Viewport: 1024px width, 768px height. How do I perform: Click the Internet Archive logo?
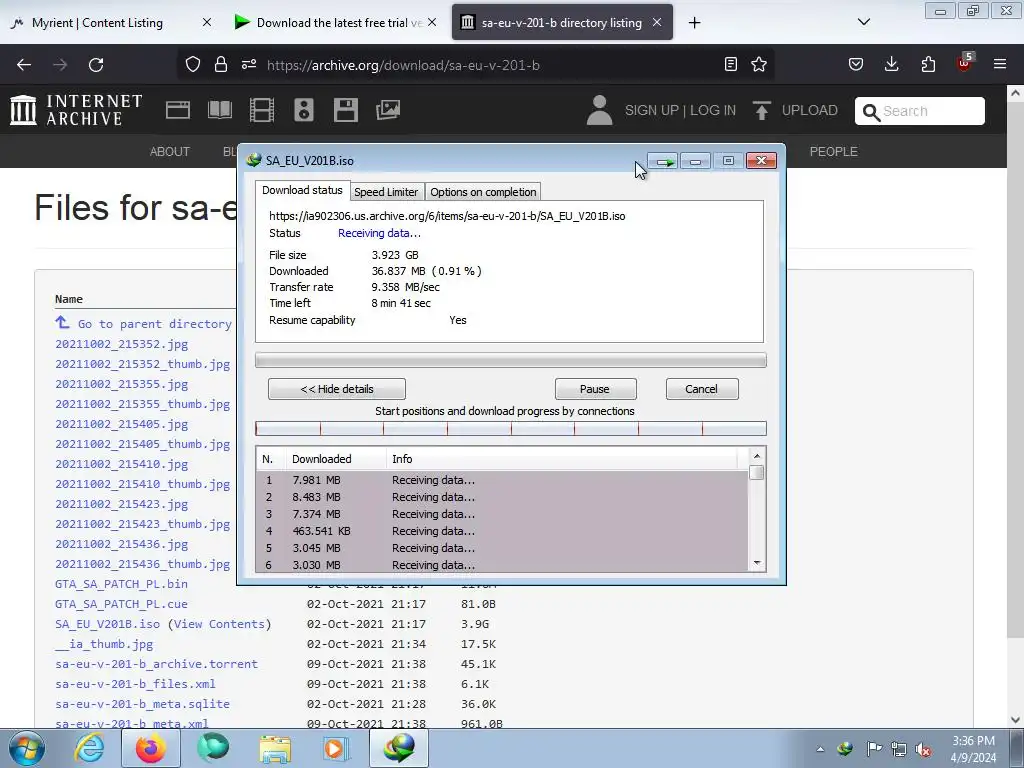tap(76, 110)
